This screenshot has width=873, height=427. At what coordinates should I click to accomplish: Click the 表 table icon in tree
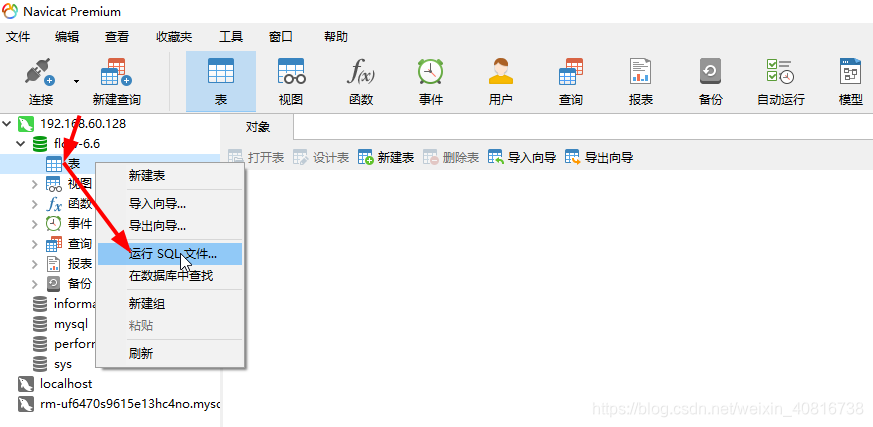point(53,164)
